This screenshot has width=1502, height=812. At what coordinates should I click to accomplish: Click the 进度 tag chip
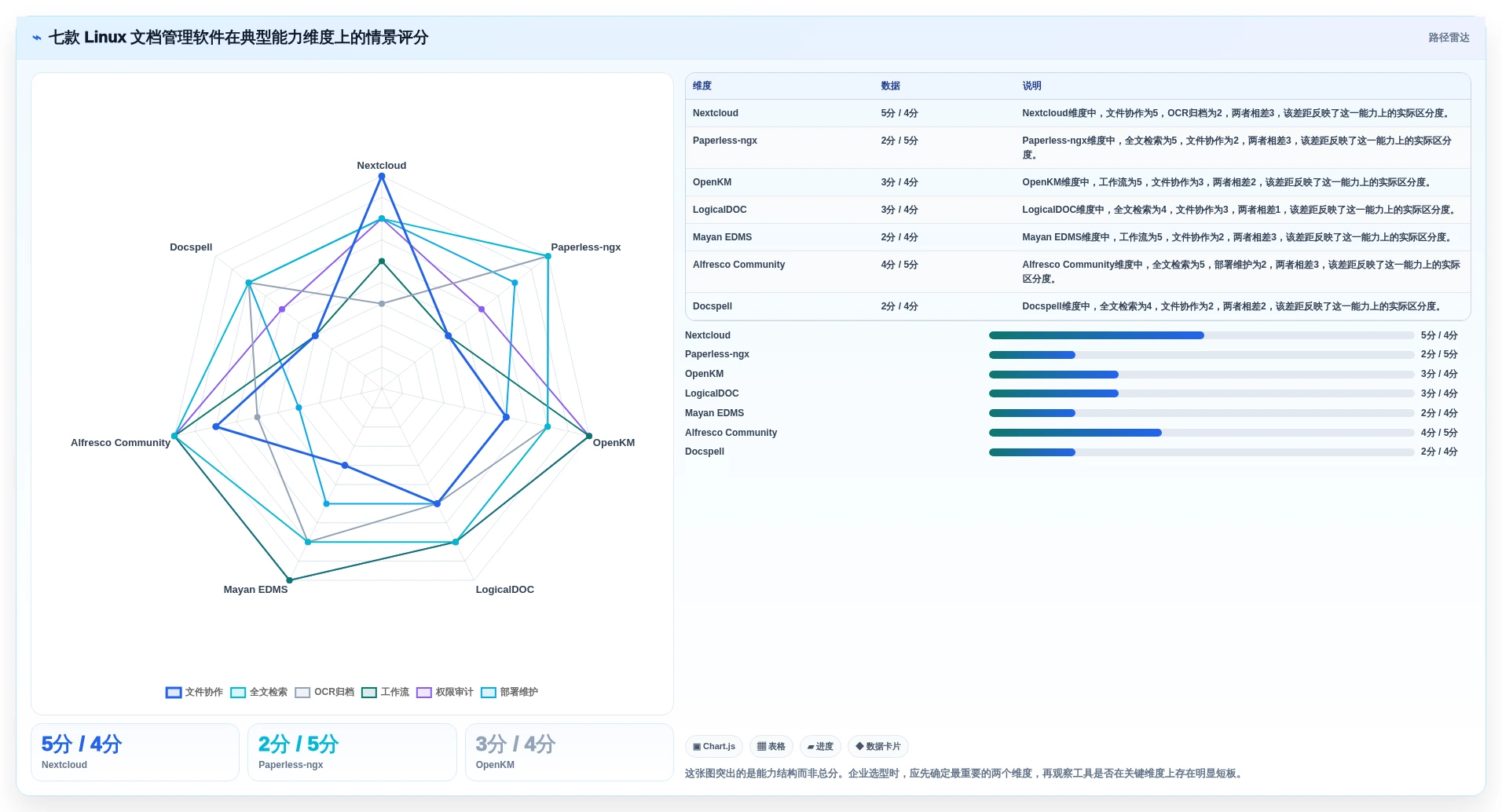(820, 746)
